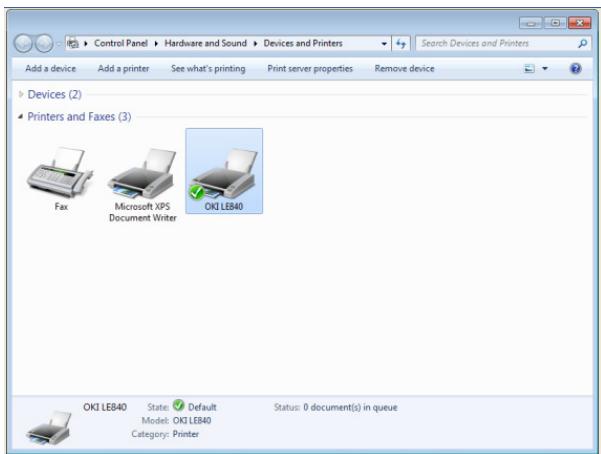The height and width of the screenshot is (454, 601).
Task: Open the arrow dropdown after Hardware and Sound
Action: coord(255,43)
